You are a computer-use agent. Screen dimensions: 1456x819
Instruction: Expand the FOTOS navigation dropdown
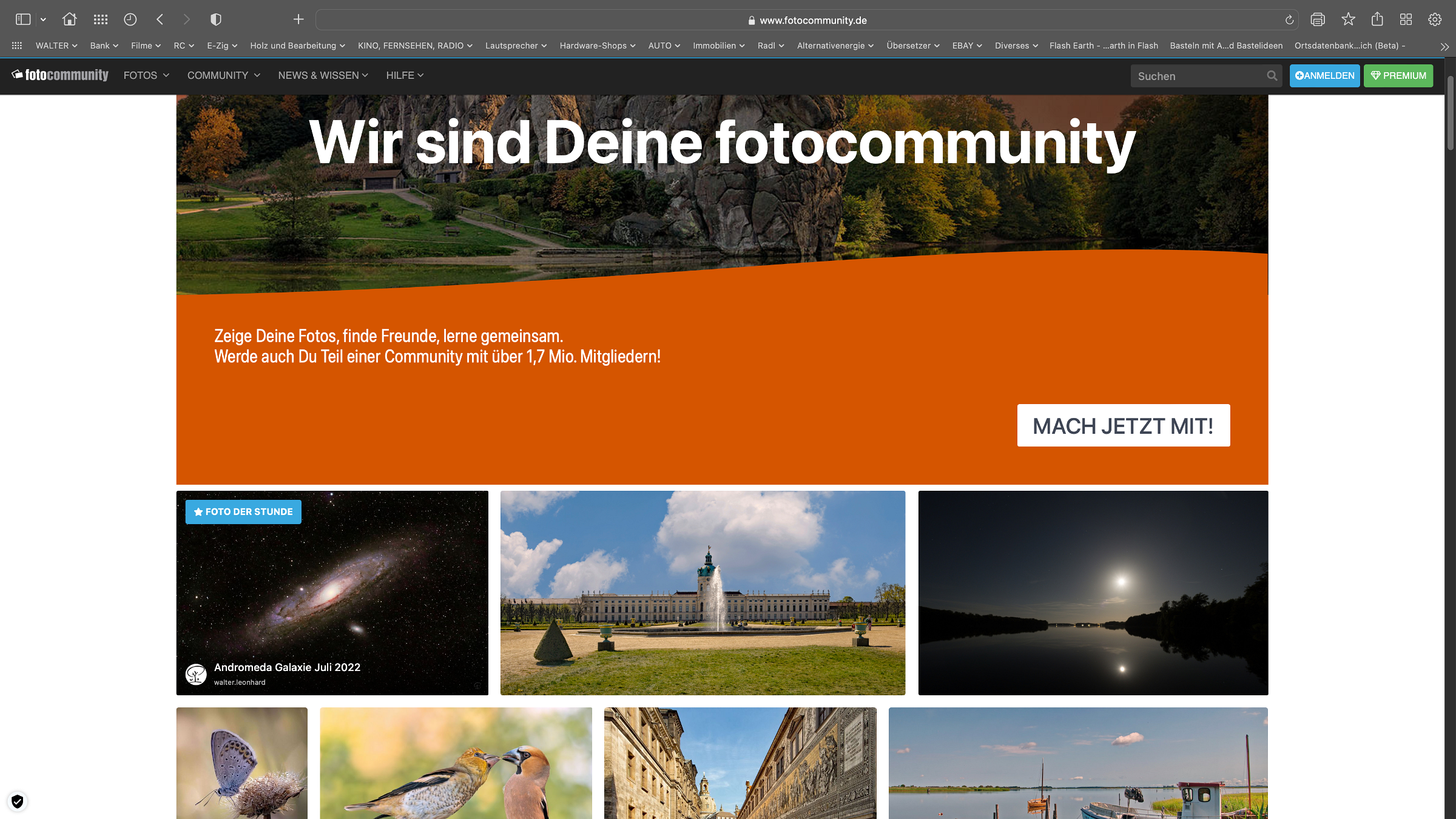(146, 75)
